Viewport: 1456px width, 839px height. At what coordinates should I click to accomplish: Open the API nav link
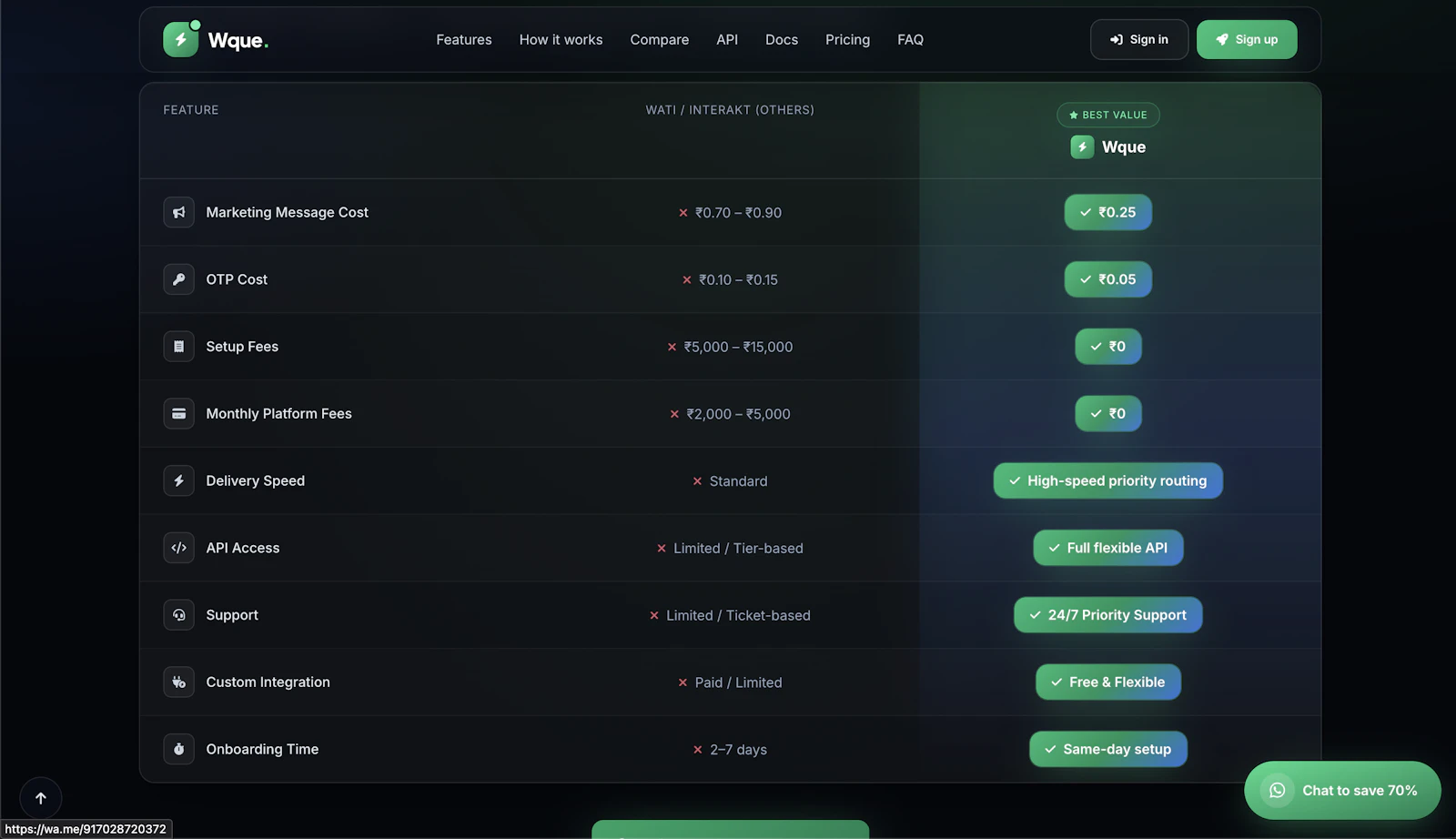click(x=727, y=39)
